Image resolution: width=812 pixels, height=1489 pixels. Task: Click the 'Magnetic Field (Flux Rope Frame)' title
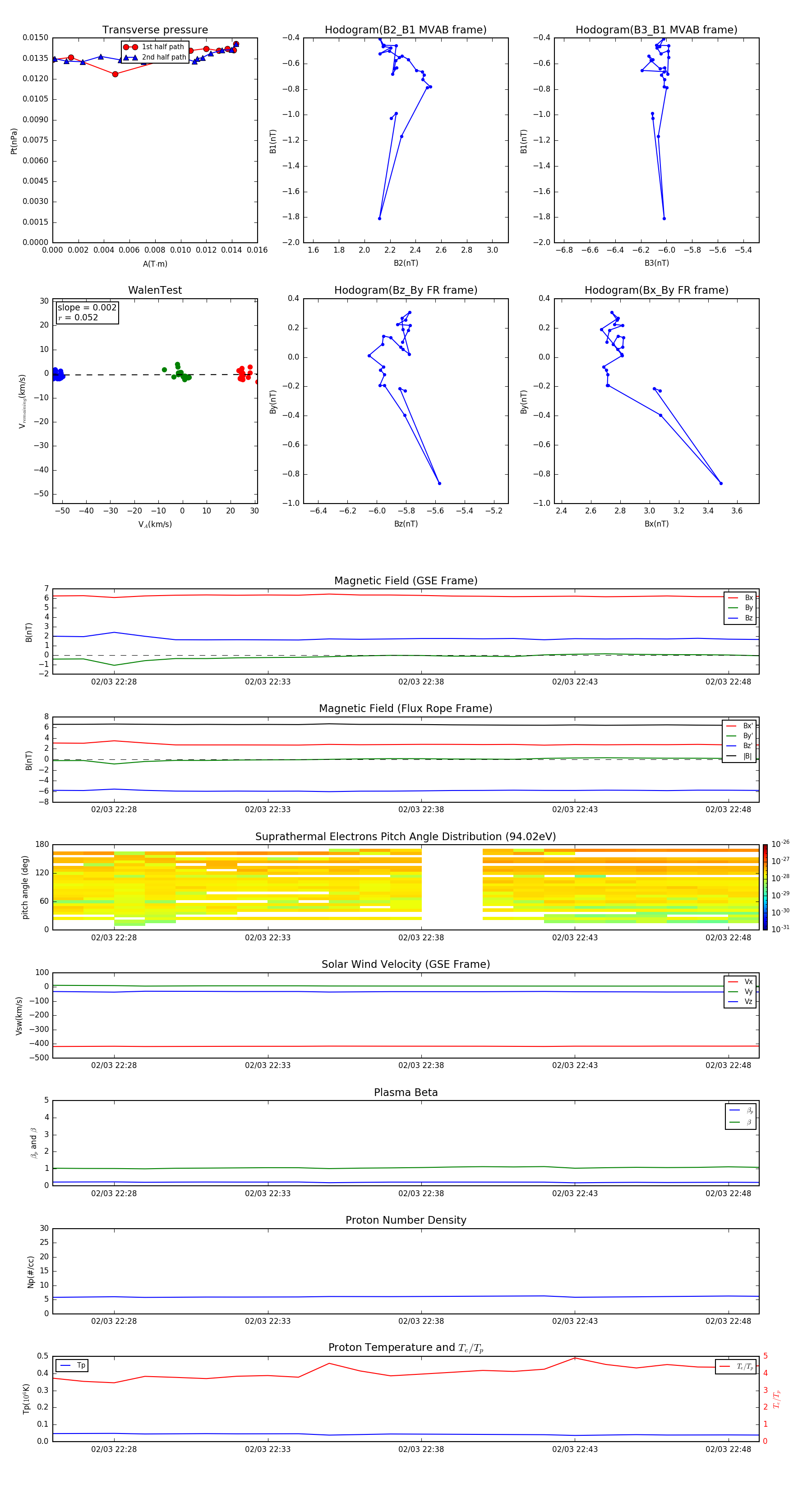(406, 709)
